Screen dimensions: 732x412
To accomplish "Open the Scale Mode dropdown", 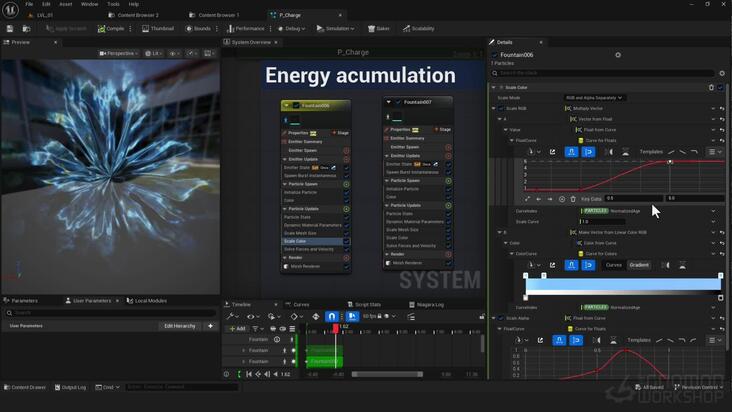I will tap(594, 98).
